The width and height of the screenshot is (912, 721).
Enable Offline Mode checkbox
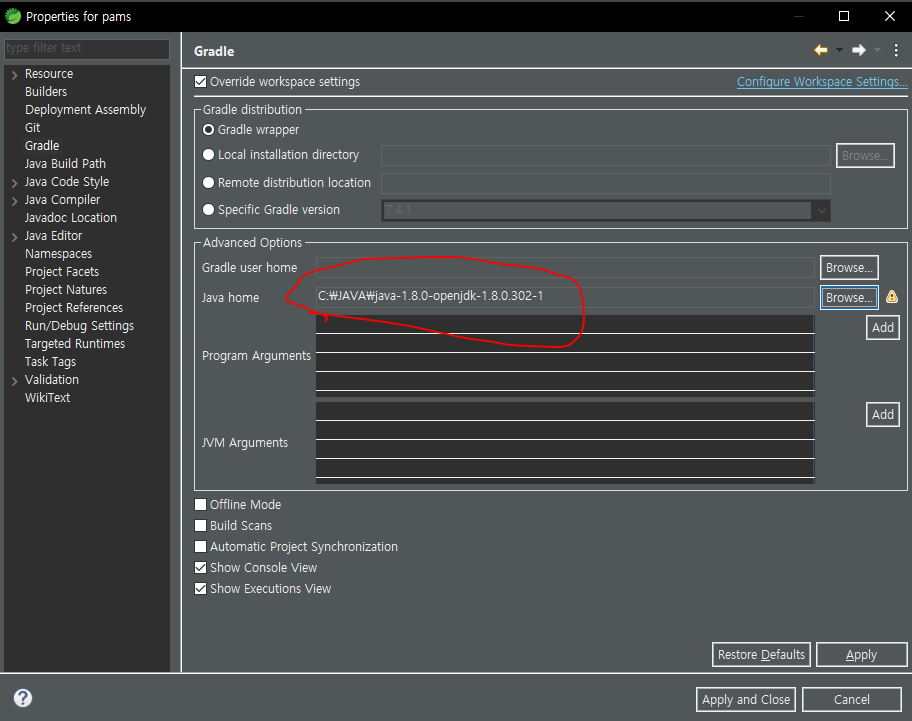(x=200, y=504)
